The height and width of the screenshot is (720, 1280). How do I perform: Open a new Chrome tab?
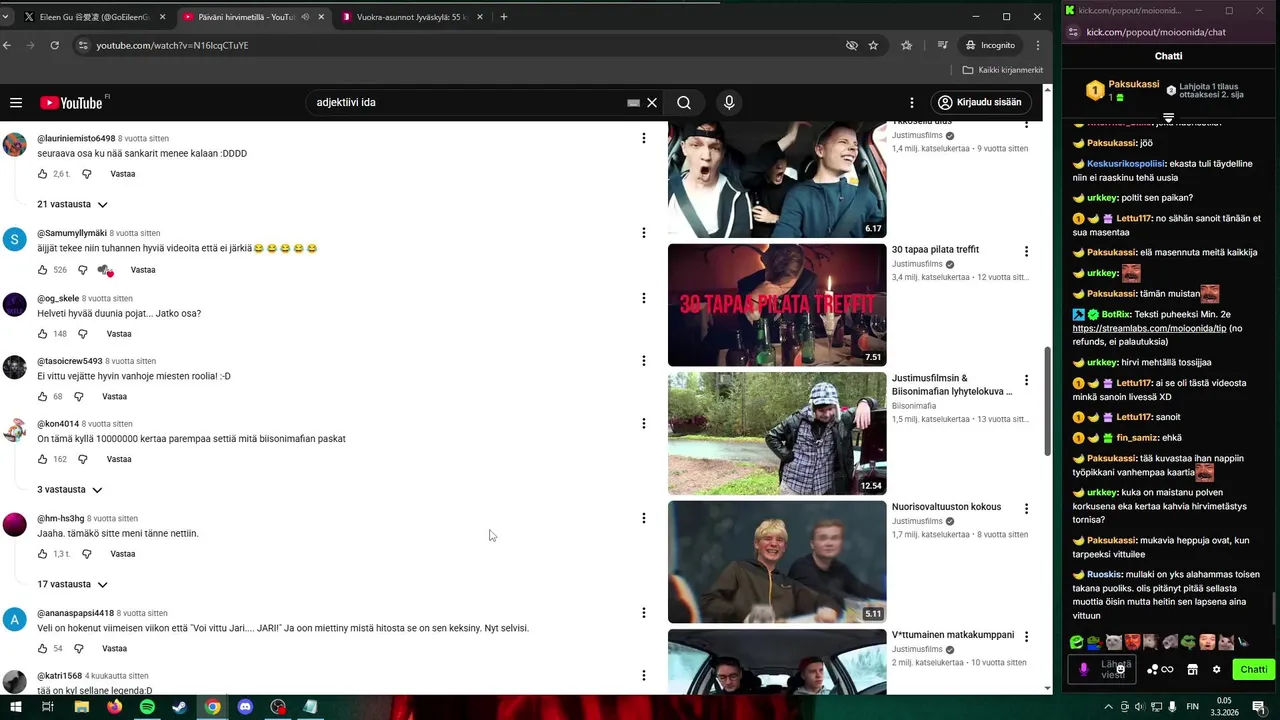[x=504, y=17]
